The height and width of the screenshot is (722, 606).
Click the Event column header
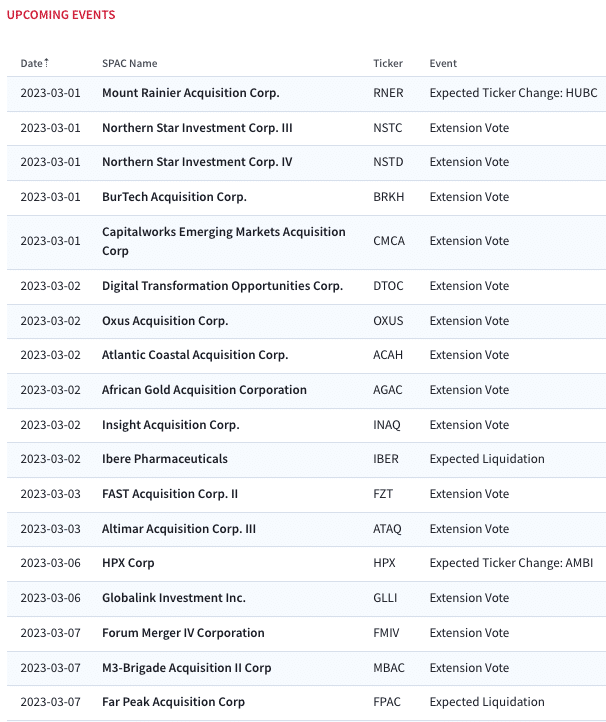point(443,64)
